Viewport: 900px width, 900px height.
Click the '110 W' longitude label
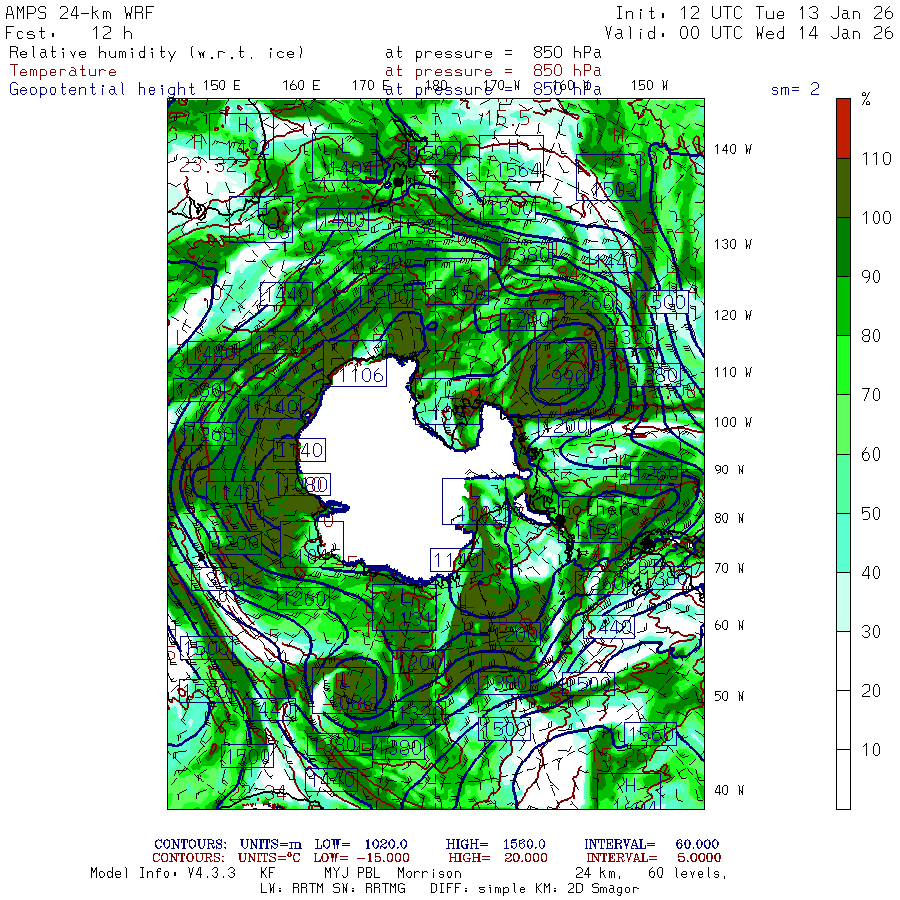(x=733, y=372)
